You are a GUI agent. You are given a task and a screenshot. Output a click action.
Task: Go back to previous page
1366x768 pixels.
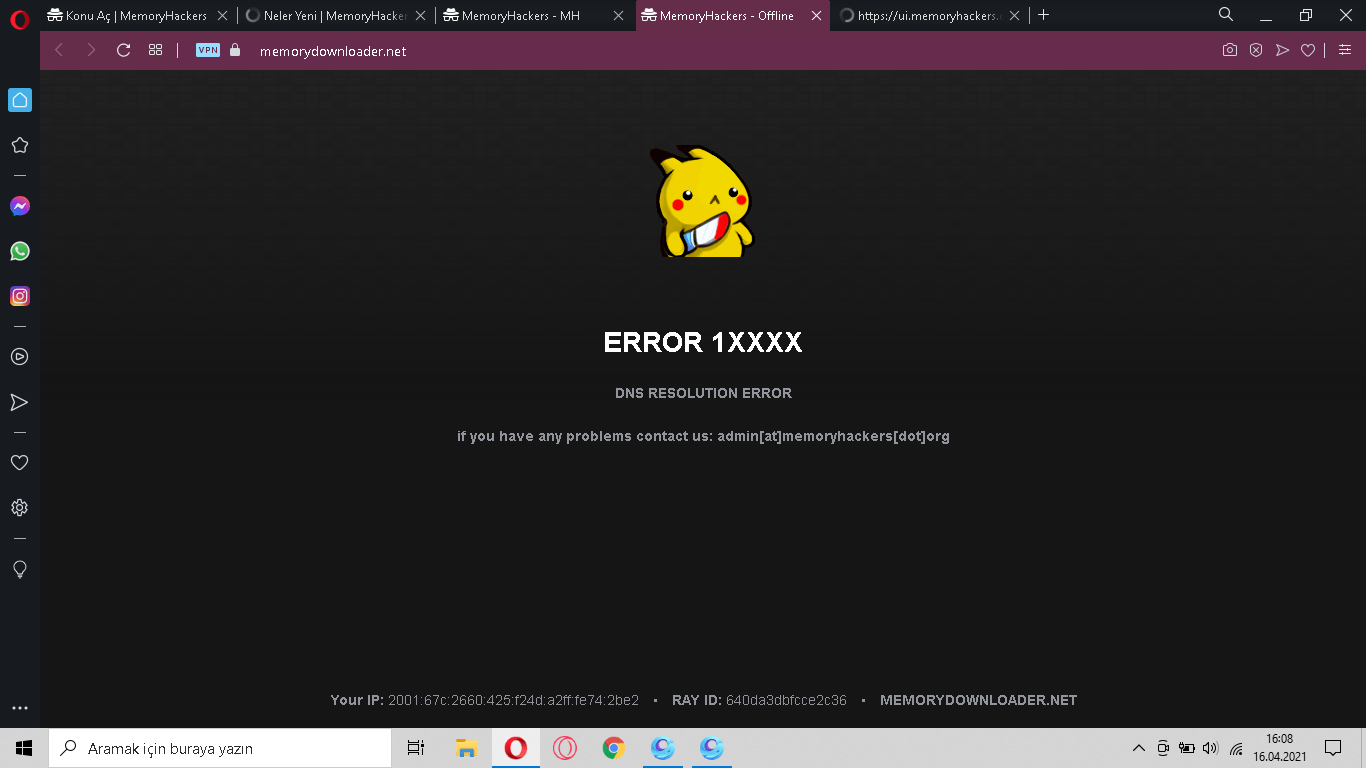(x=59, y=50)
